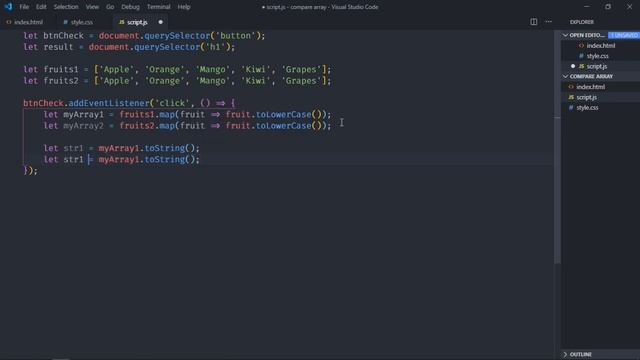Select script.js under Open Editors
Screen dimensions: 640x360
point(597,66)
